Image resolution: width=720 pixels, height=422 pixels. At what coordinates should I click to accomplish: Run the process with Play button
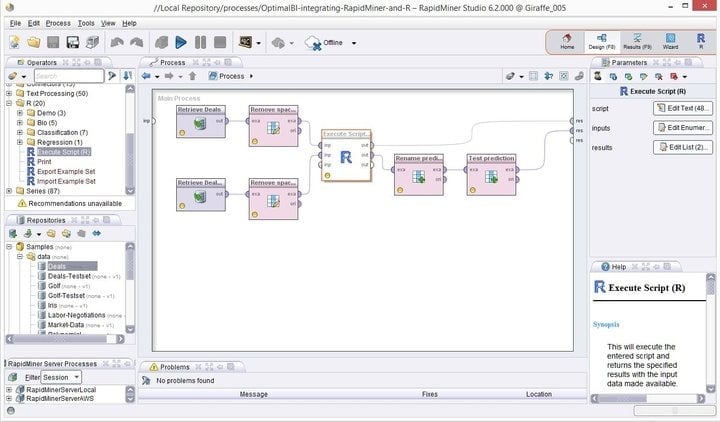click(181, 43)
